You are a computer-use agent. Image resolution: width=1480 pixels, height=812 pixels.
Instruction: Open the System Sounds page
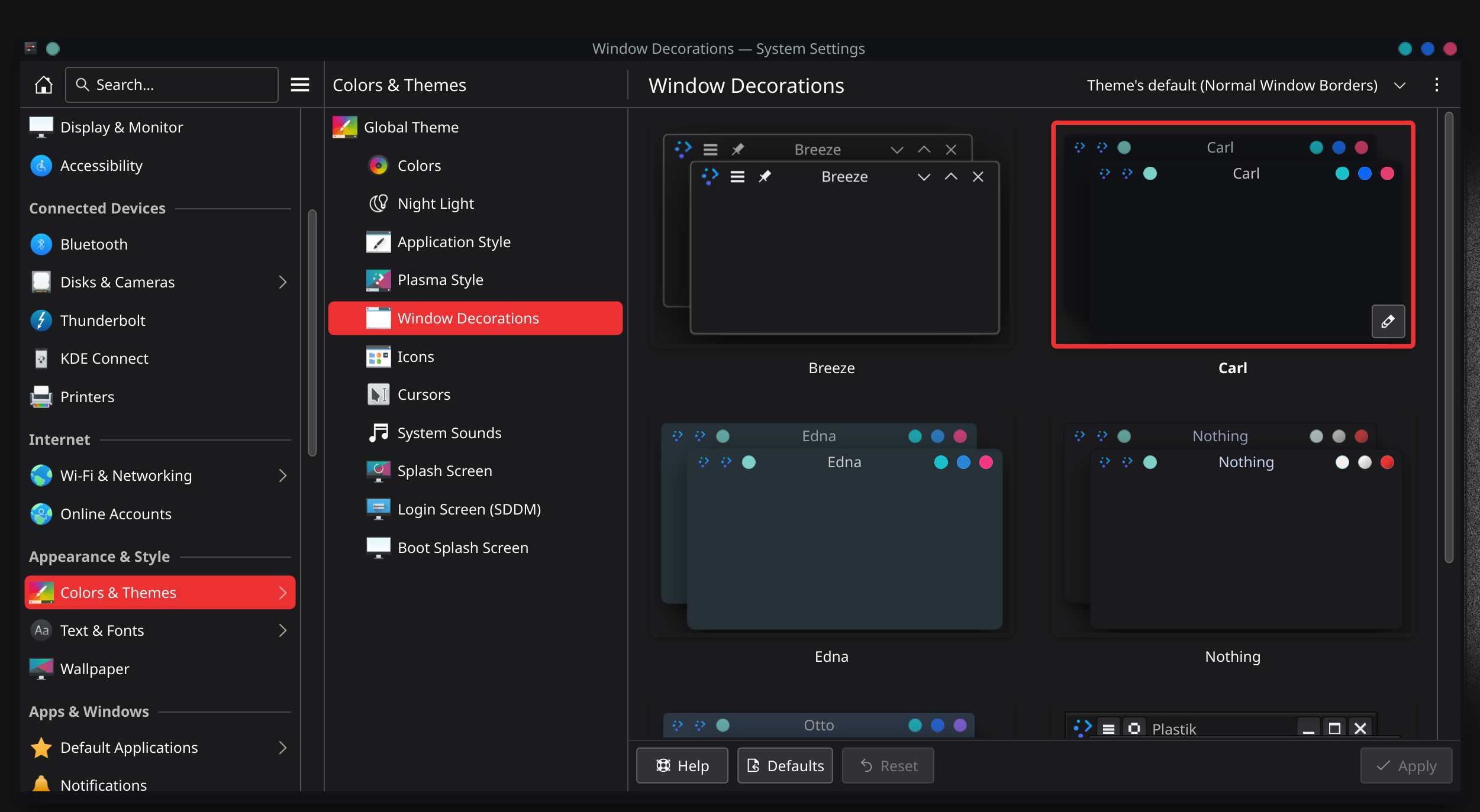(x=475, y=433)
